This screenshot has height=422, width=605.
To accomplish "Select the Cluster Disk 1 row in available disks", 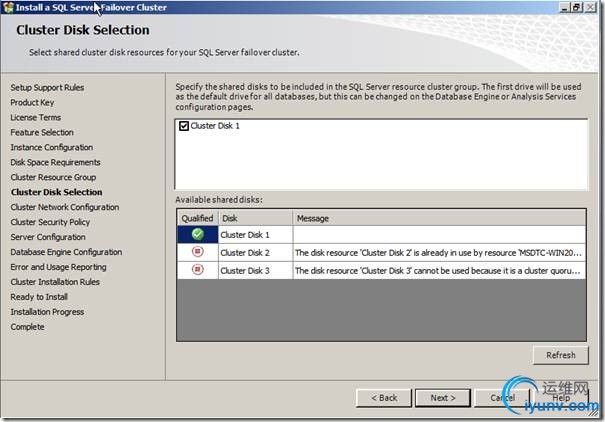I will [381, 235].
